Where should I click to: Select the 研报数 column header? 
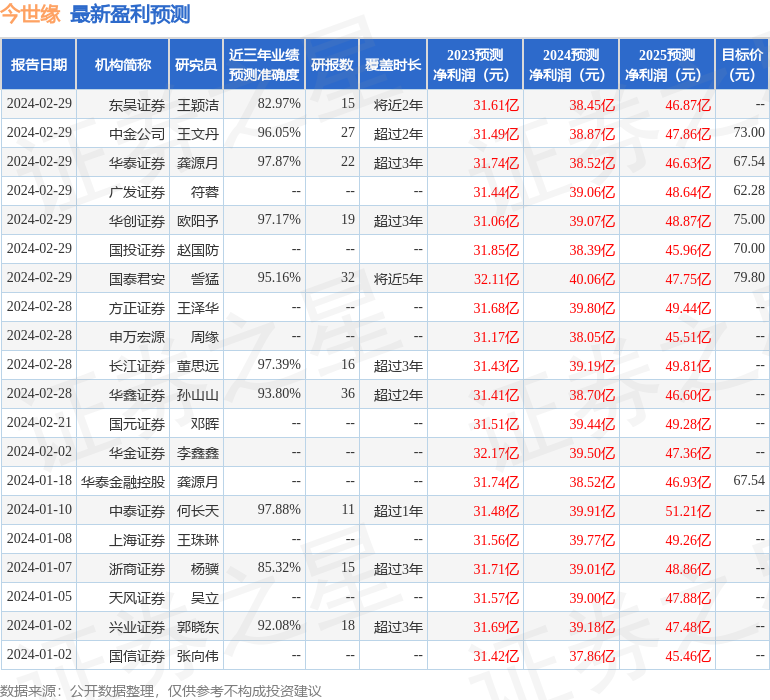point(332,64)
